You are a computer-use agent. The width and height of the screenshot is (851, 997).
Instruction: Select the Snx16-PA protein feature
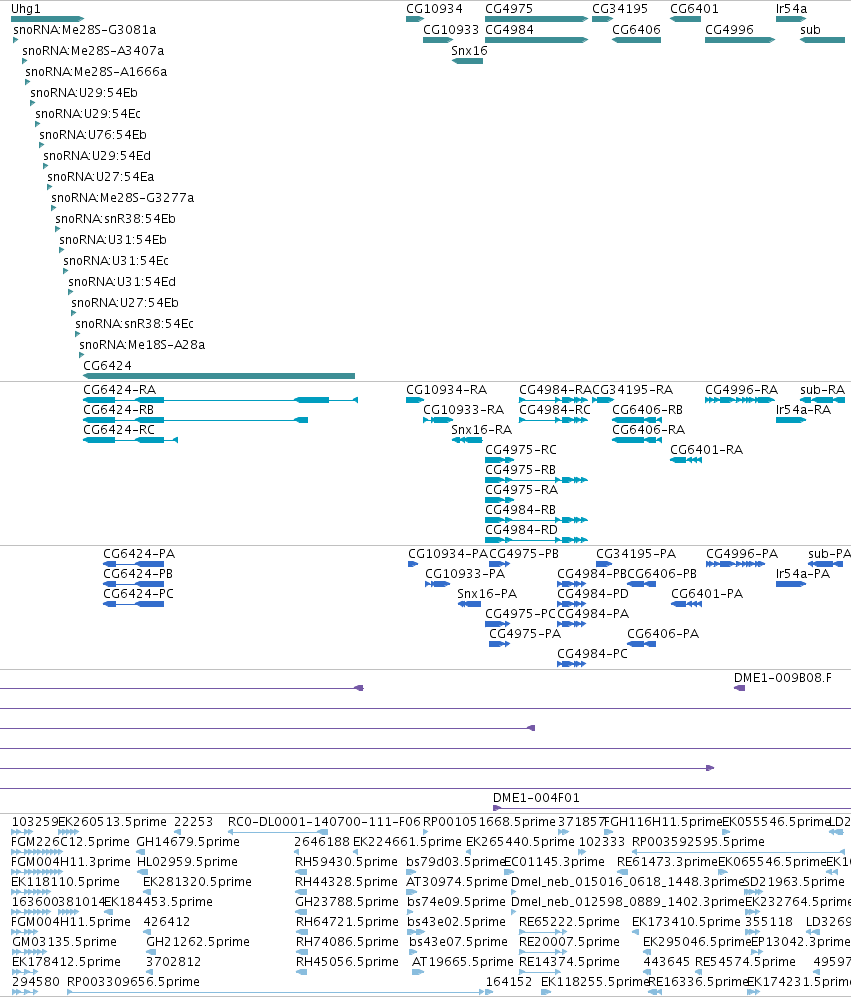(469, 603)
